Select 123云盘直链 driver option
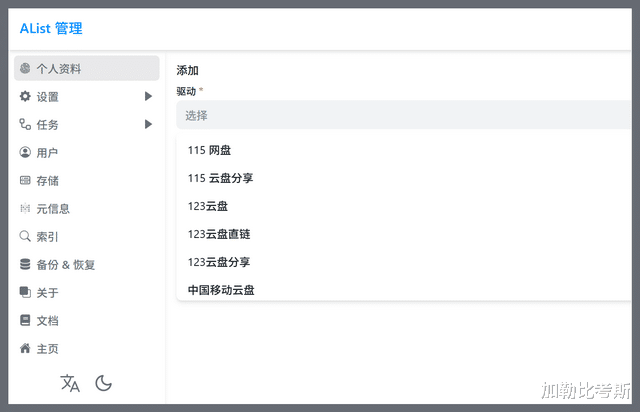This screenshot has height=412, width=640. (404, 234)
